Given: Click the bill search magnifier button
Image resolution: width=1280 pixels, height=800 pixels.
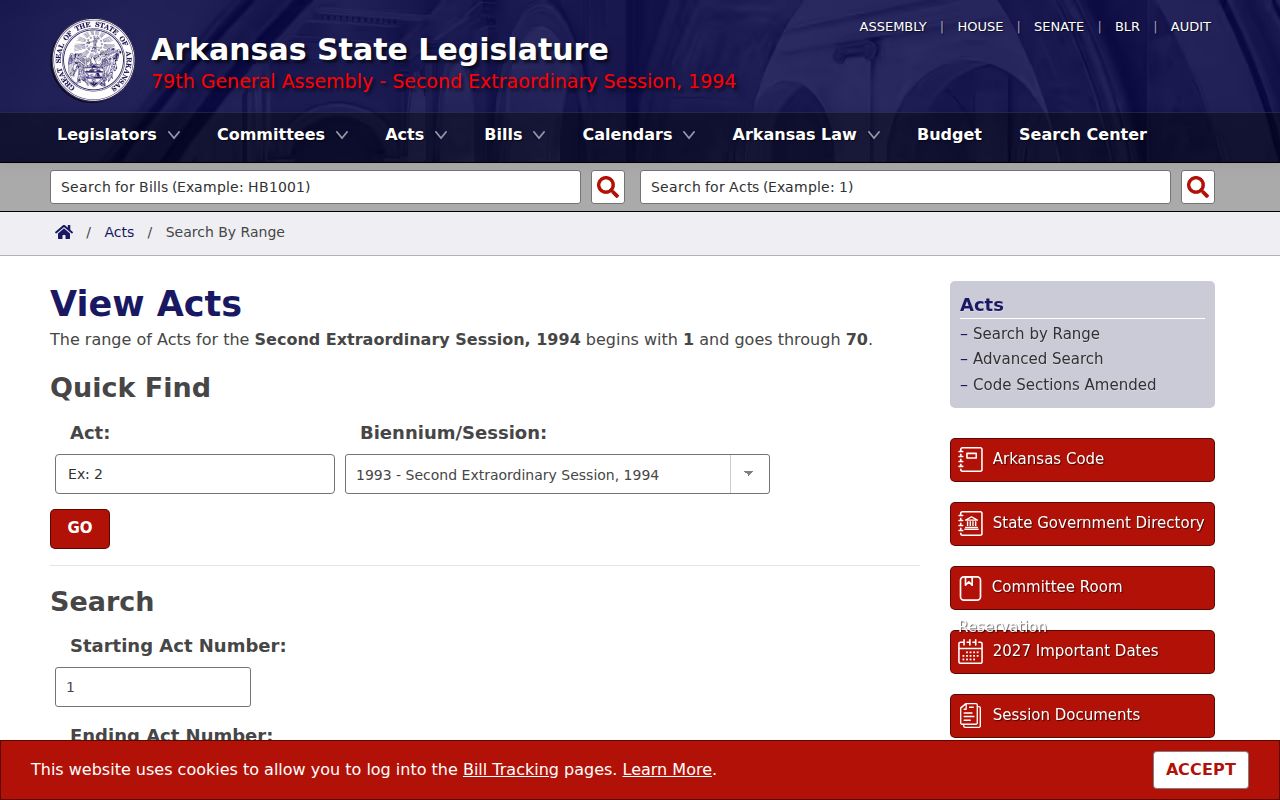Looking at the screenshot, I should pyautogui.click(x=608, y=187).
